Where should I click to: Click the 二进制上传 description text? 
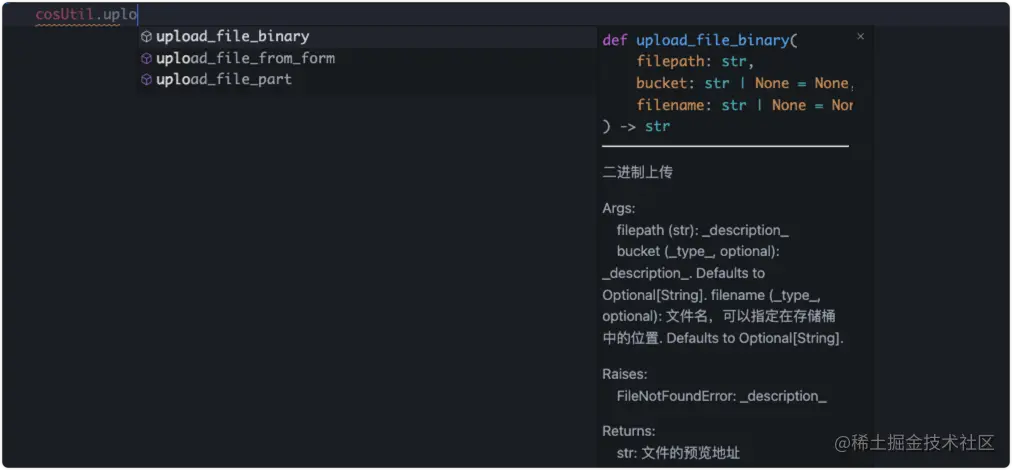[x=638, y=172]
